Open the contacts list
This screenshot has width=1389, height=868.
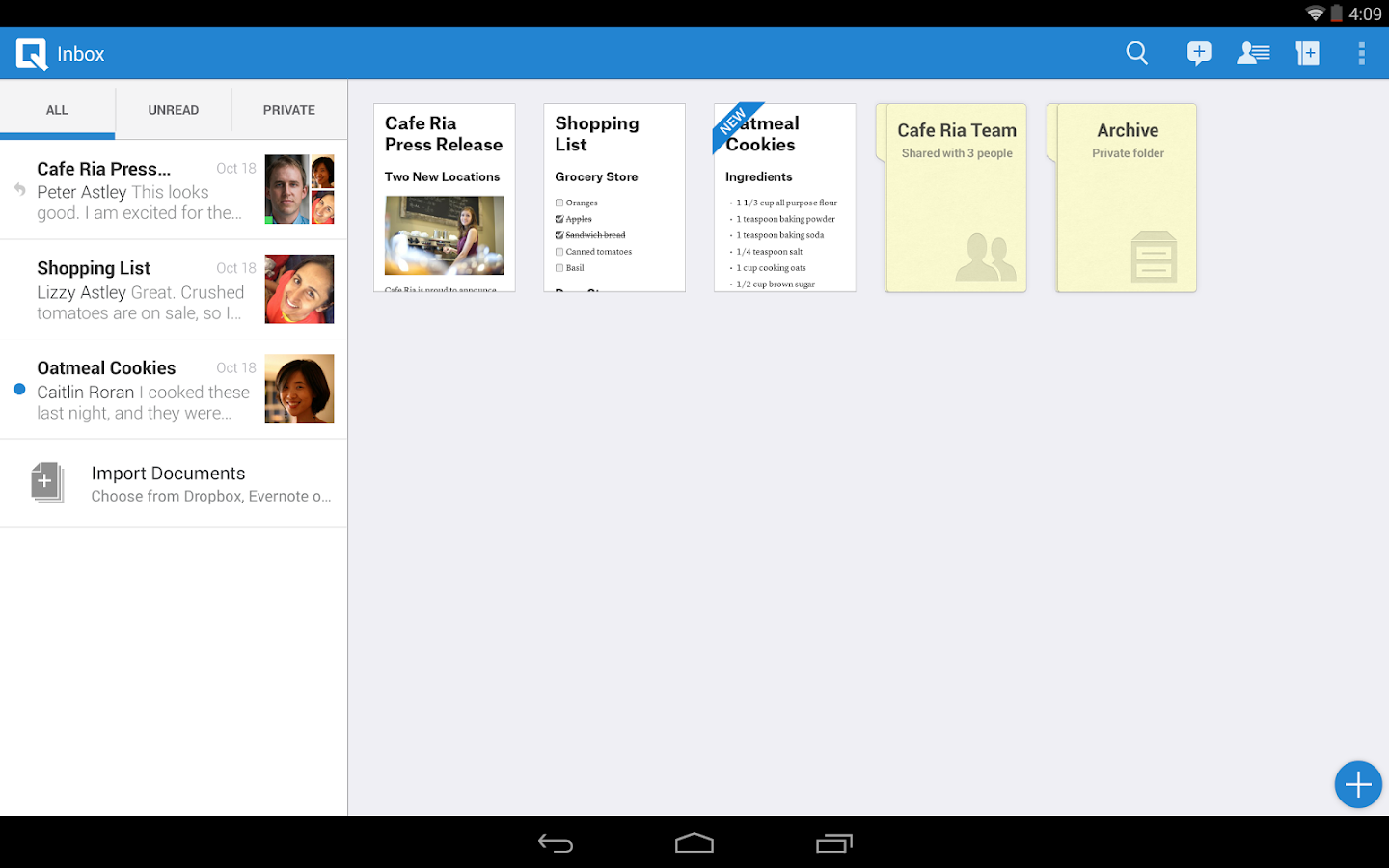(1253, 53)
